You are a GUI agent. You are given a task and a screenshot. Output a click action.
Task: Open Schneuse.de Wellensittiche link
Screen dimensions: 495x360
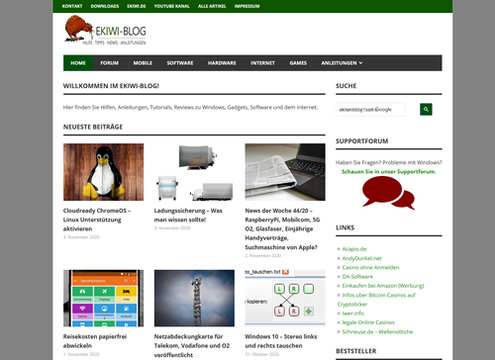click(377, 332)
